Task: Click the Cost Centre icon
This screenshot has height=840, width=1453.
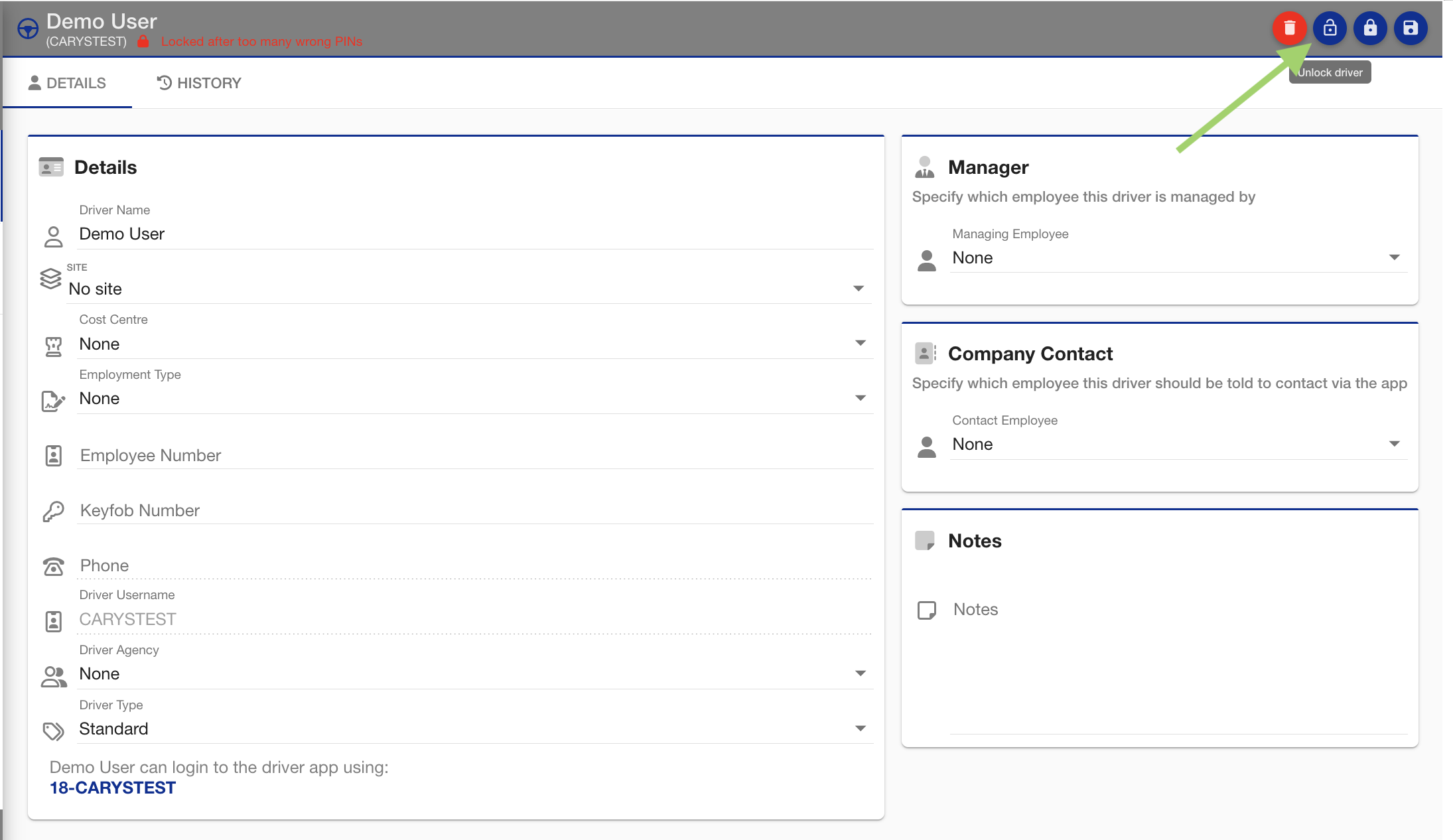Action: (53, 346)
